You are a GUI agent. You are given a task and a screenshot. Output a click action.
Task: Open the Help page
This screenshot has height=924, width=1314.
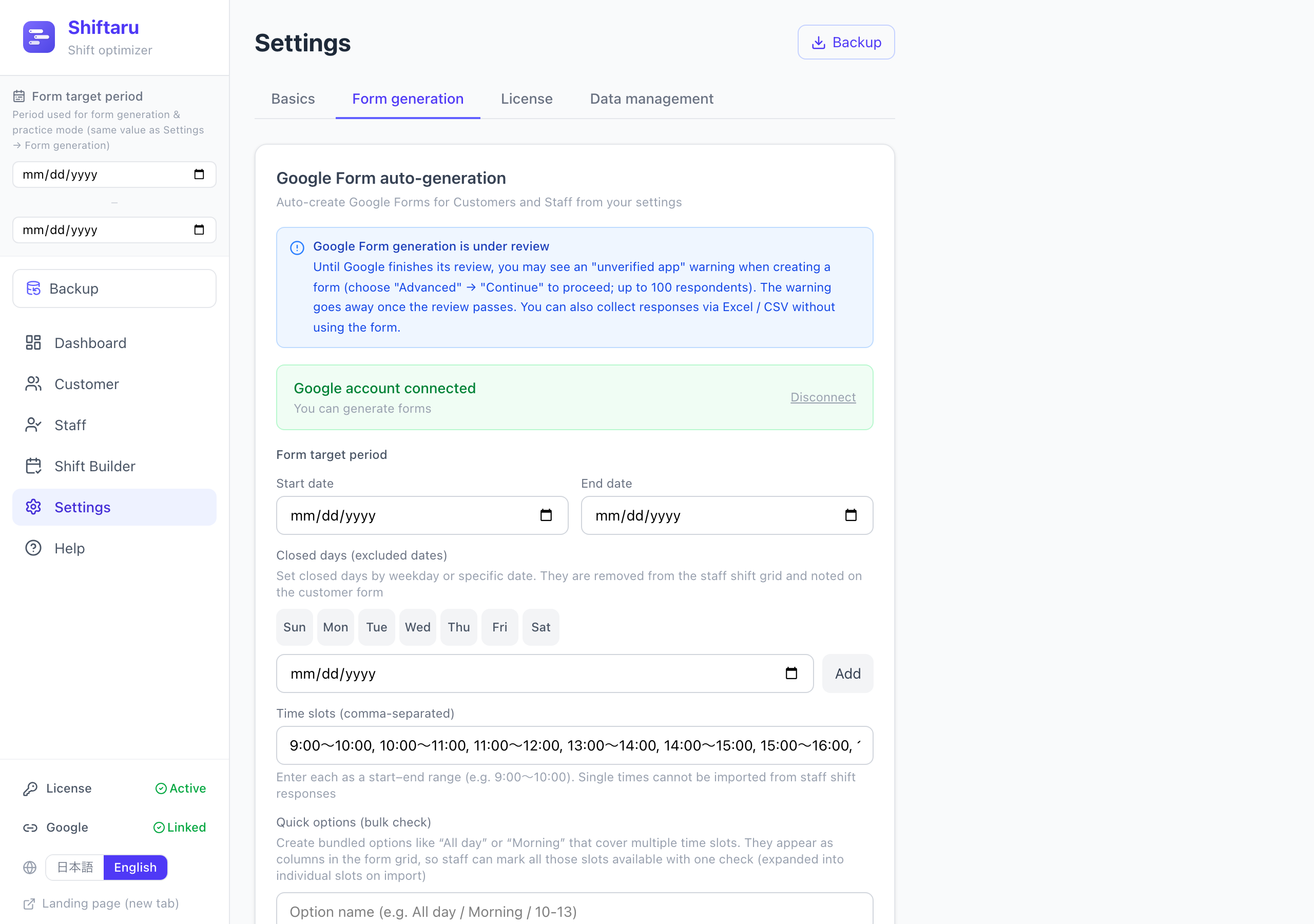point(114,548)
